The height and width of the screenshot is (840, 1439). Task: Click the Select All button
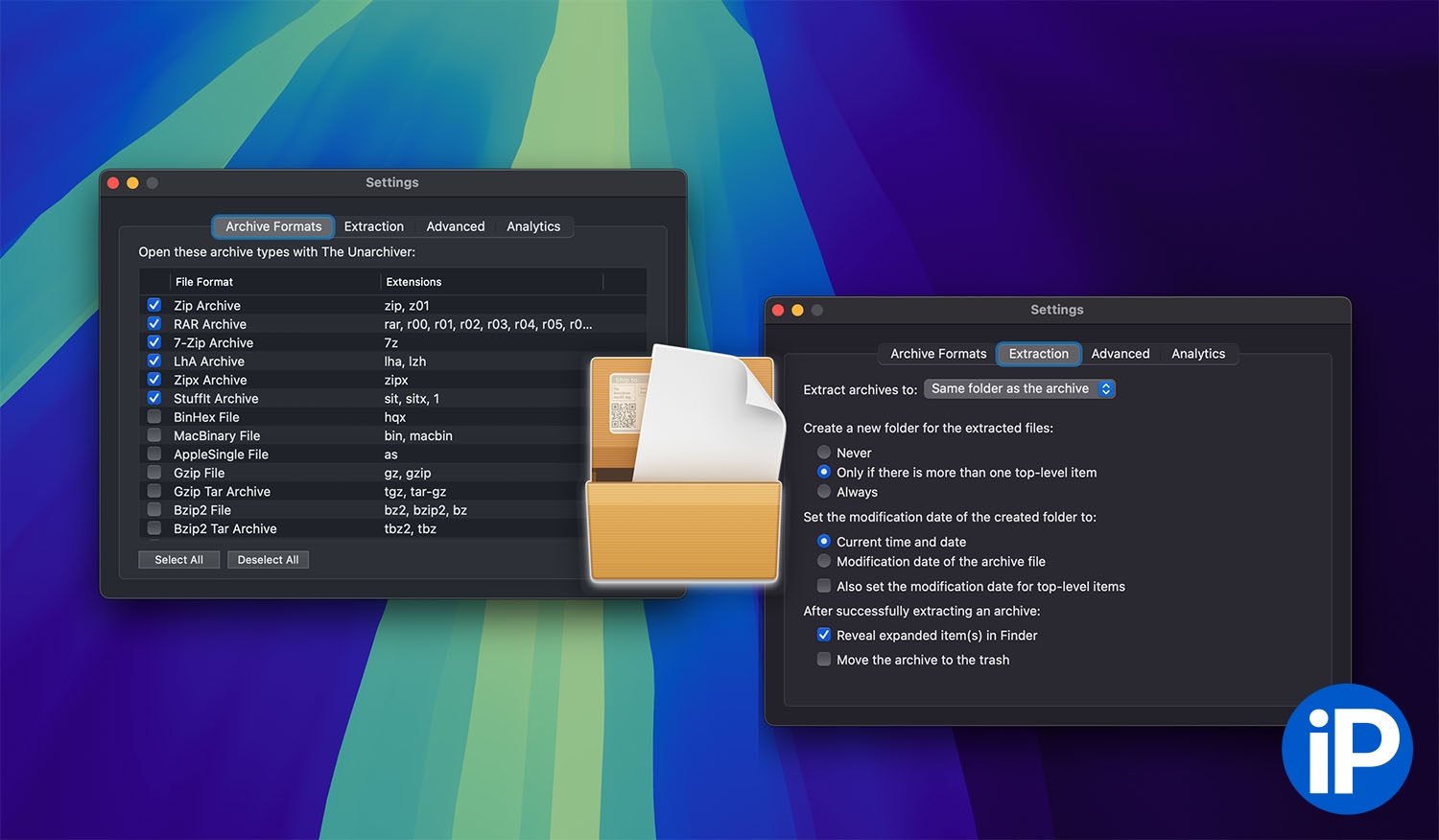coord(179,560)
